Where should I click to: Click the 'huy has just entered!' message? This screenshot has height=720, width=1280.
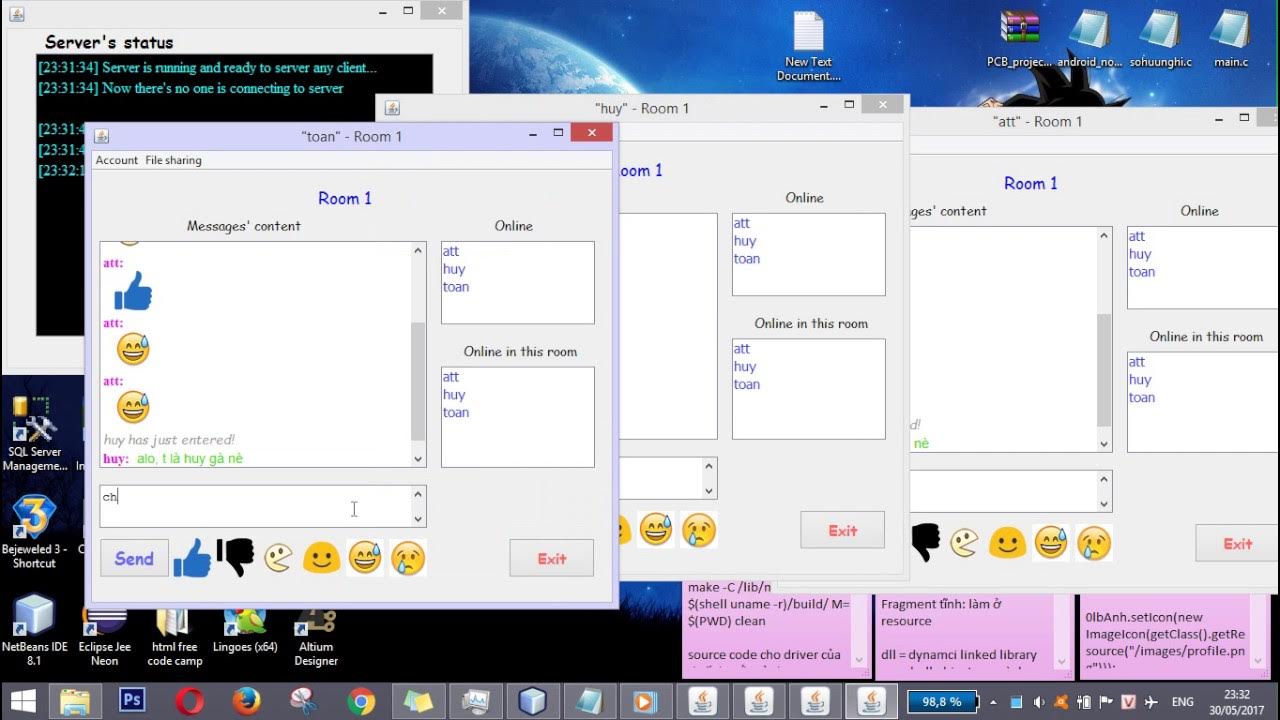click(x=169, y=440)
